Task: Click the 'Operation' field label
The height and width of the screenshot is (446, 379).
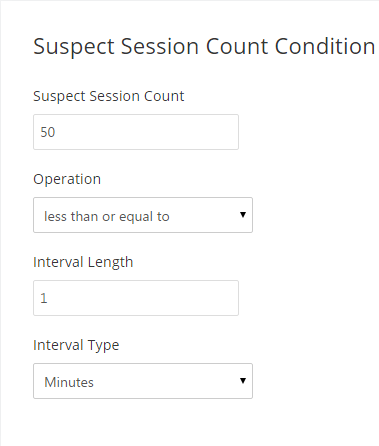Action: click(67, 179)
